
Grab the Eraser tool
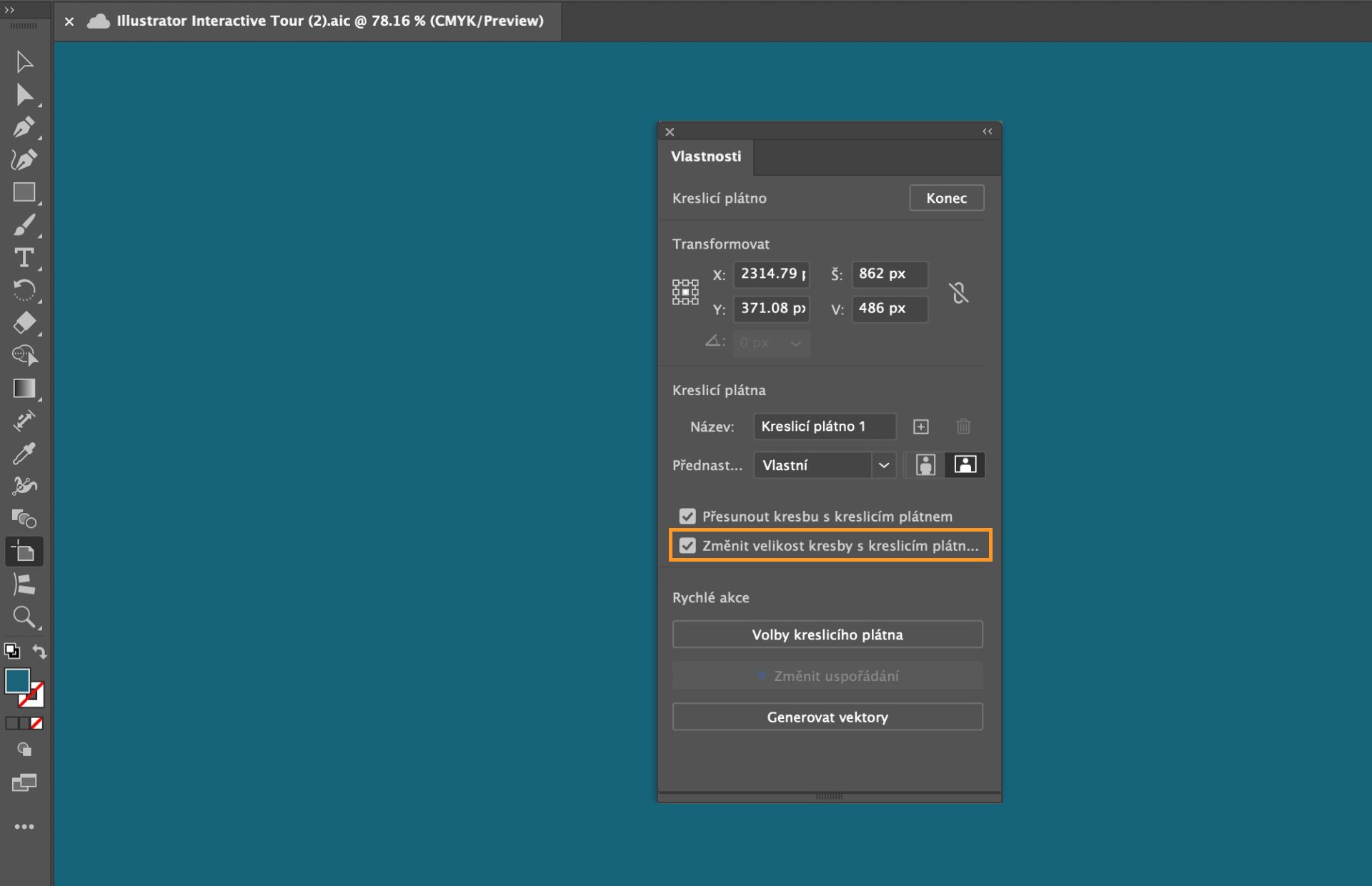tap(24, 324)
